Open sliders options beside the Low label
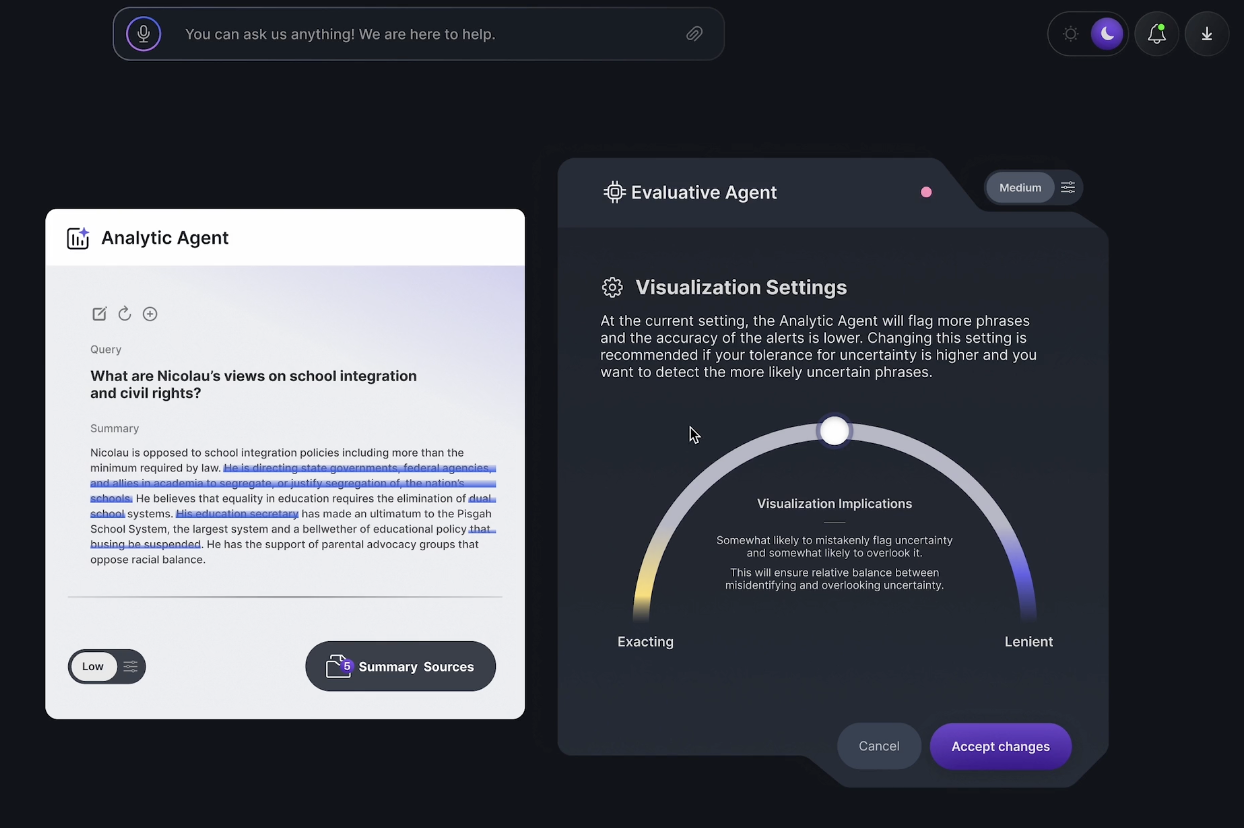Image resolution: width=1244 pixels, height=828 pixels. pos(131,667)
